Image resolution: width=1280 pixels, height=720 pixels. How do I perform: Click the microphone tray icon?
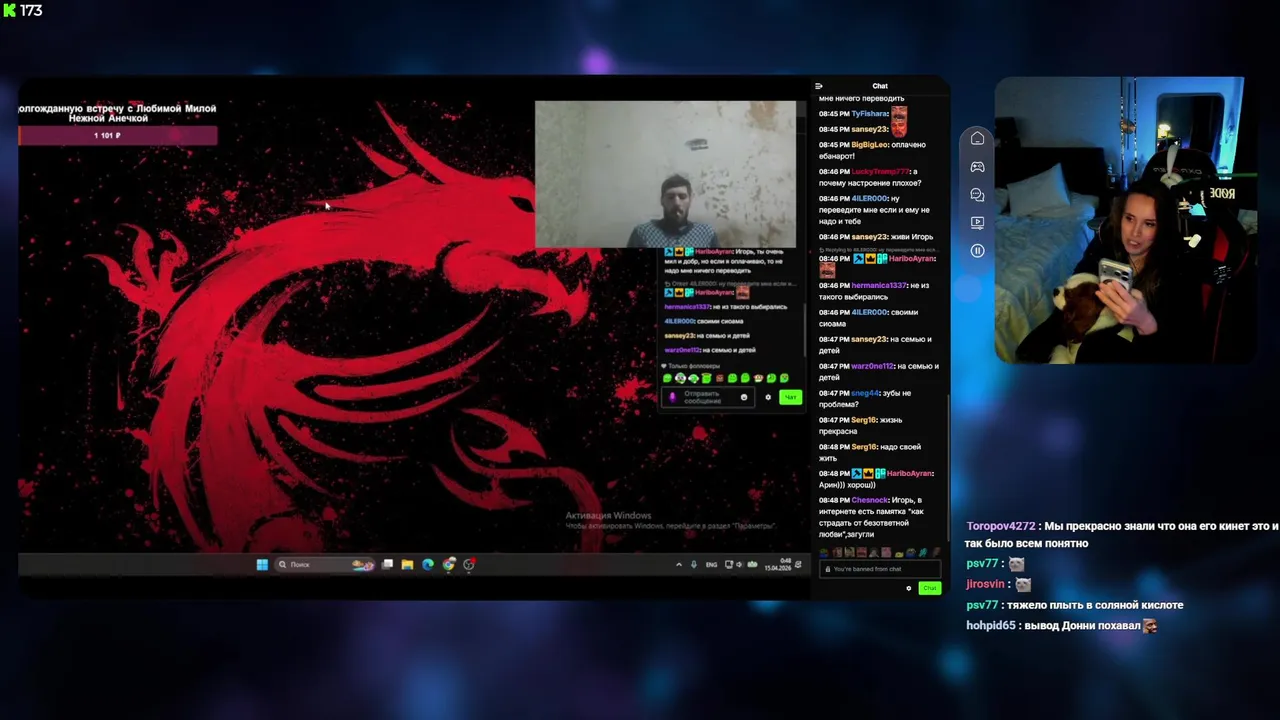tap(694, 564)
